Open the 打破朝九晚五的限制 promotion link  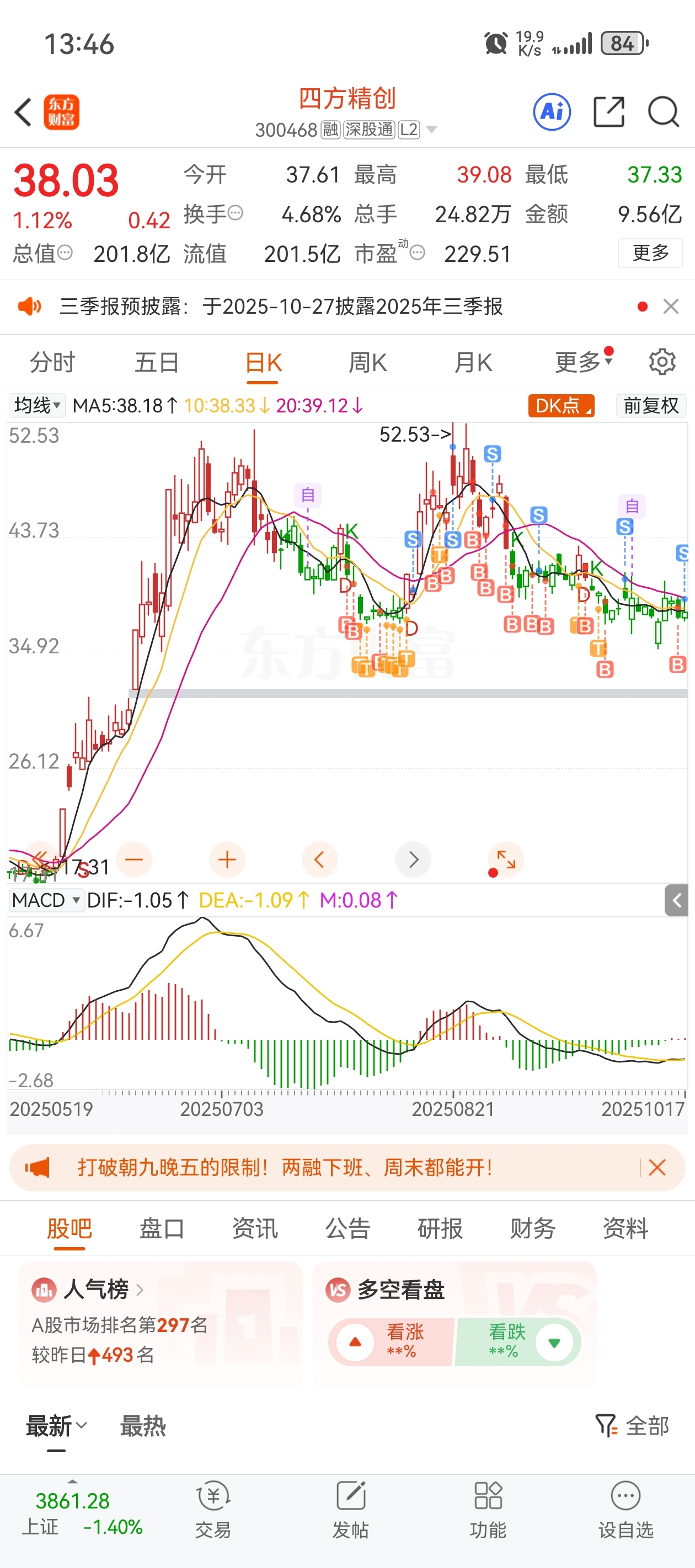(285, 1168)
